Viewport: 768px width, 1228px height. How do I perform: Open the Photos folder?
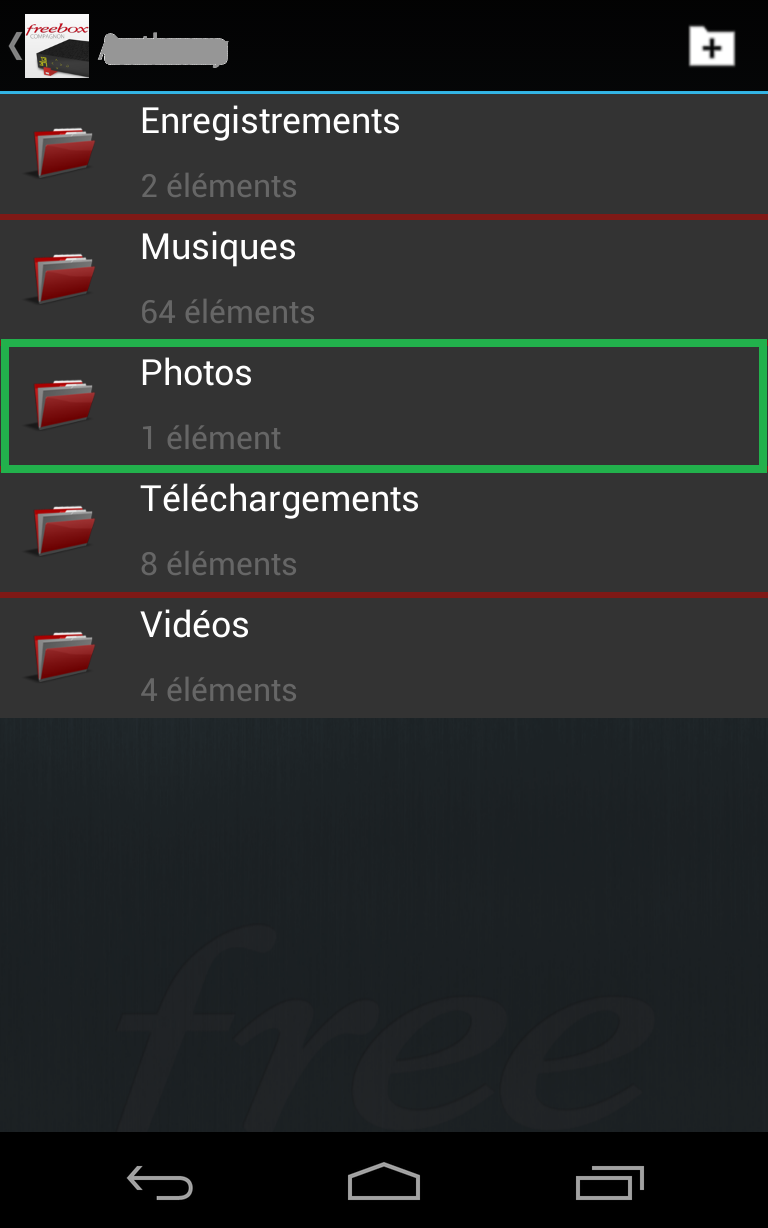click(384, 405)
